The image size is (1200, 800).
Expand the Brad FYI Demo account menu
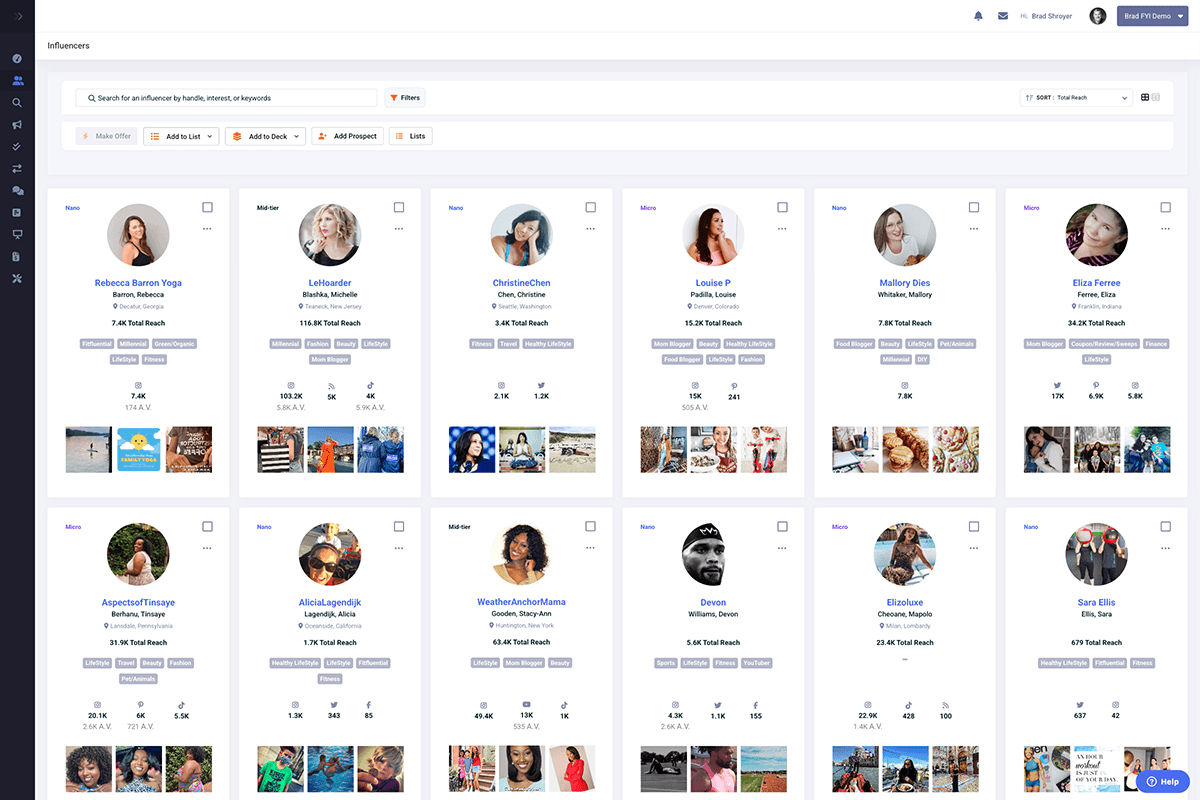(x=1152, y=16)
